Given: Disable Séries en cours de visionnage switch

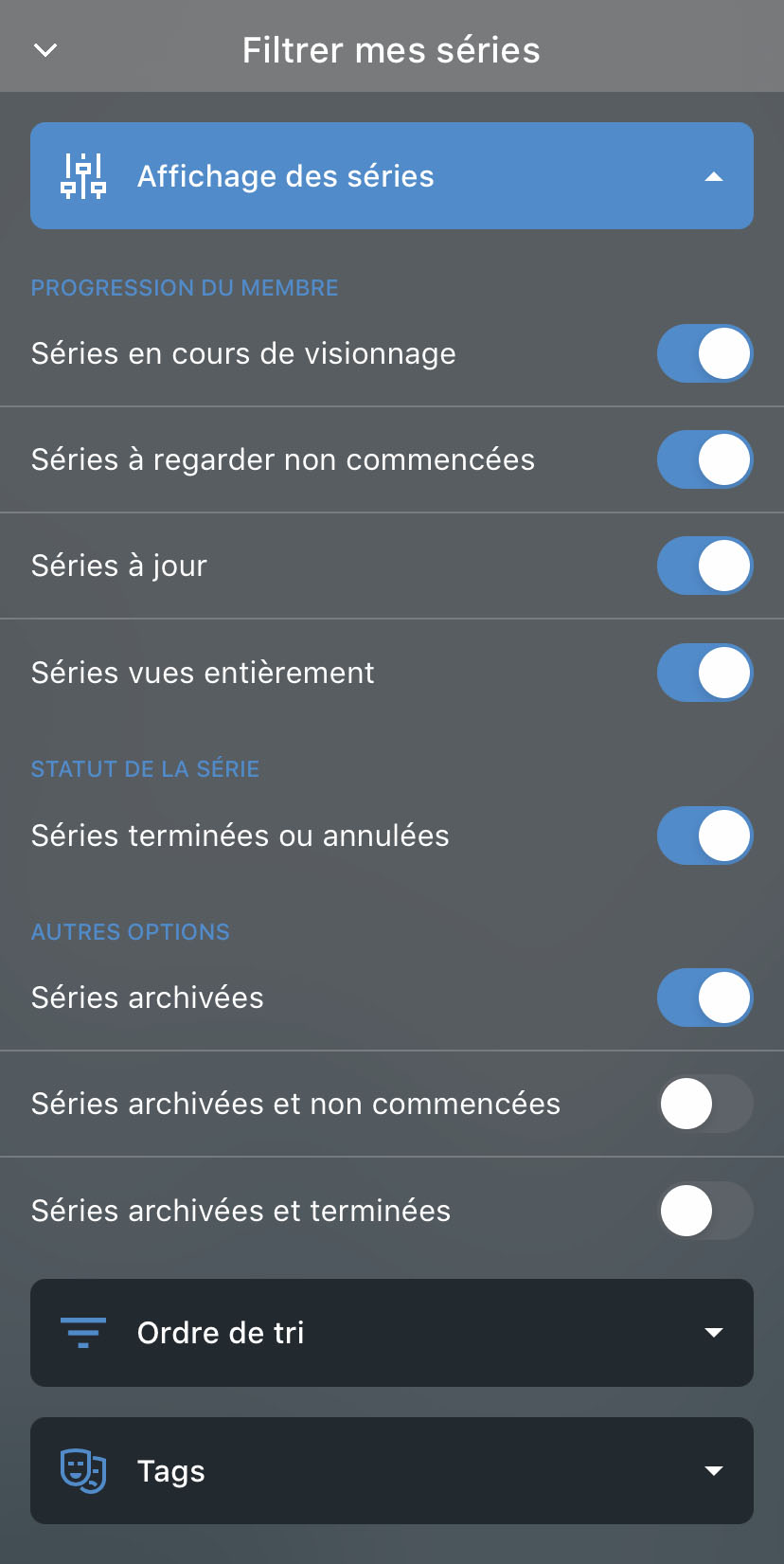Looking at the screenshot, I should click(704, 353).
